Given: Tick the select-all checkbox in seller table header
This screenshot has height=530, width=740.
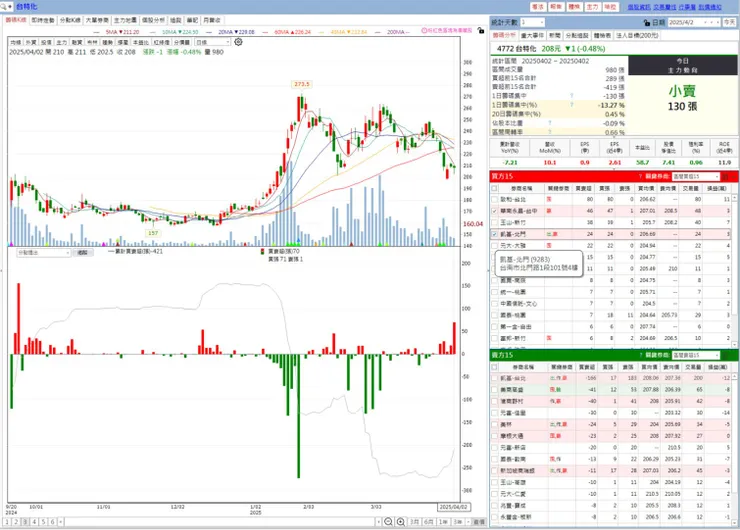Looking at the screenshot, I should click(494, 367).
